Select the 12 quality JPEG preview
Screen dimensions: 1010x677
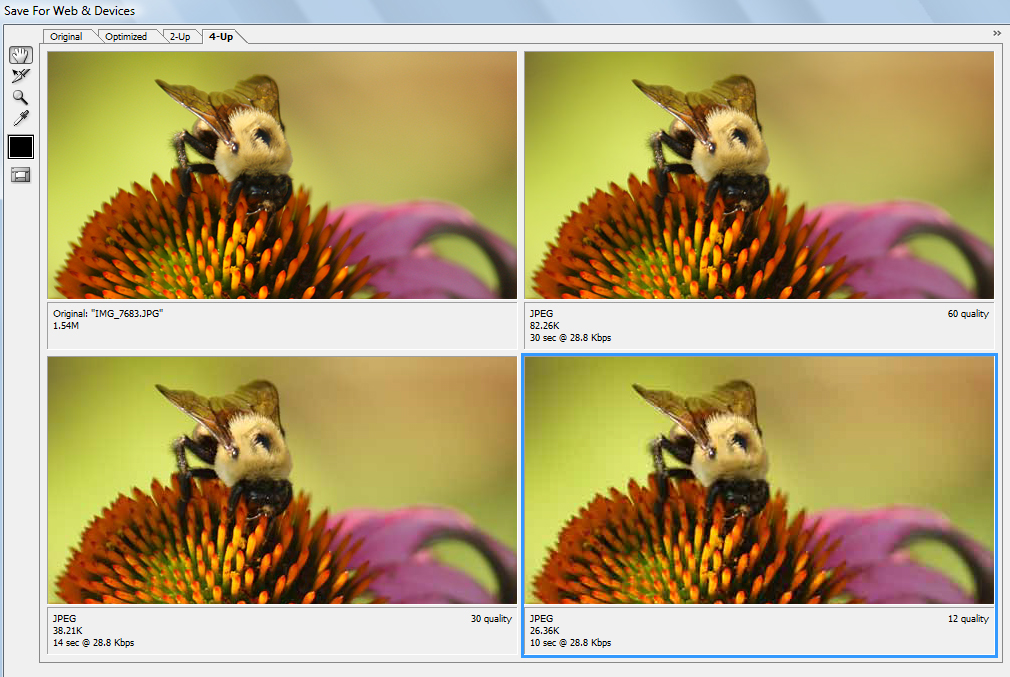pyautogui.click(x=759, y=480)
